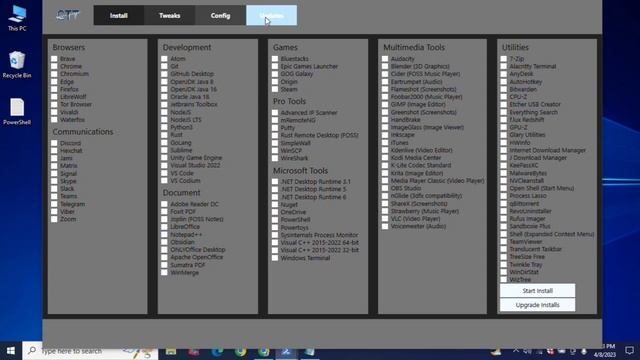640x360 pixels.
Task: Tick the Steam checkbox
Action: [275, 89]
